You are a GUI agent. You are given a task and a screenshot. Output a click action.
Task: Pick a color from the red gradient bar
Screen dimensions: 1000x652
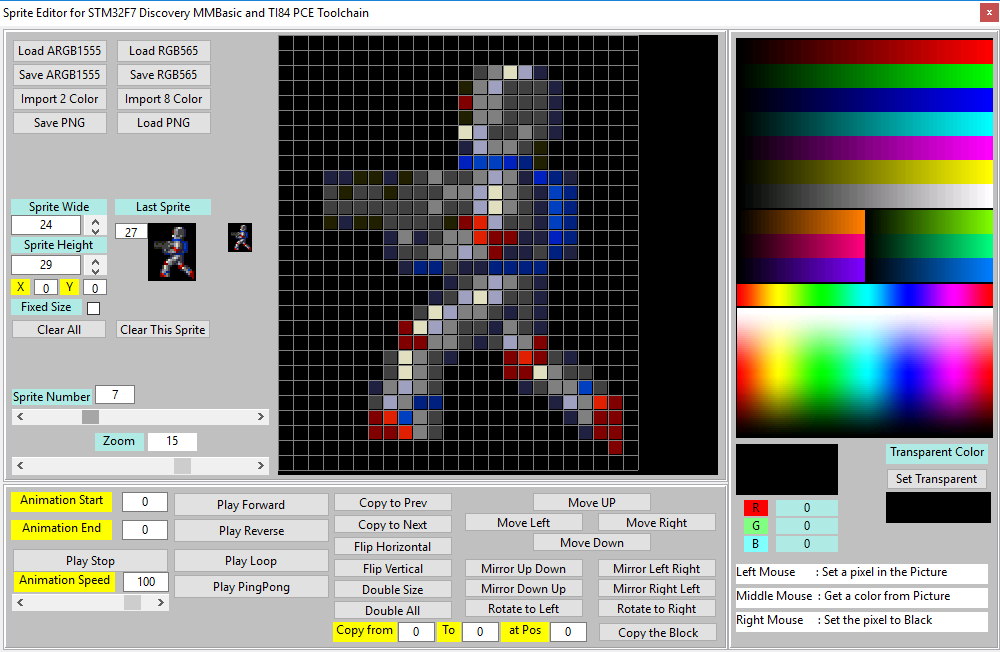click(x=865, y=51)
